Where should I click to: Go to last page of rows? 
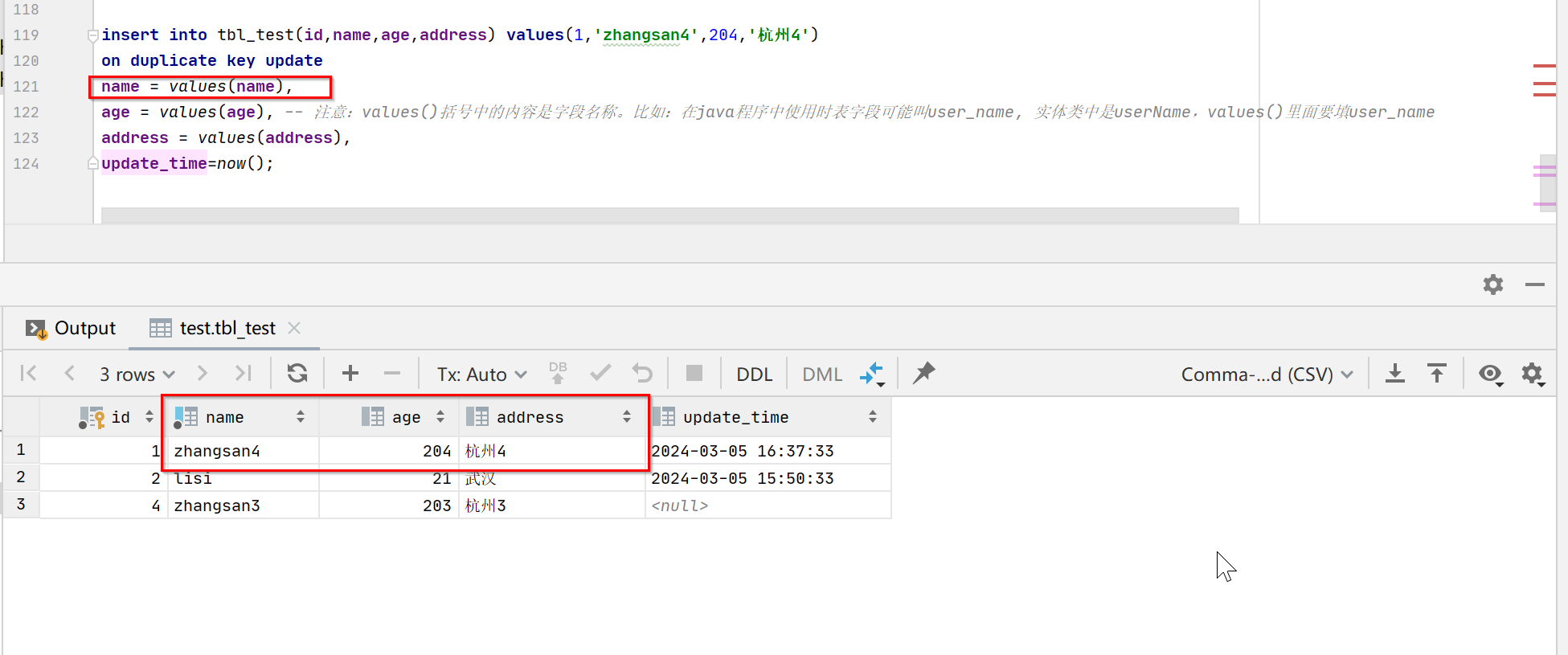(243, 374)
